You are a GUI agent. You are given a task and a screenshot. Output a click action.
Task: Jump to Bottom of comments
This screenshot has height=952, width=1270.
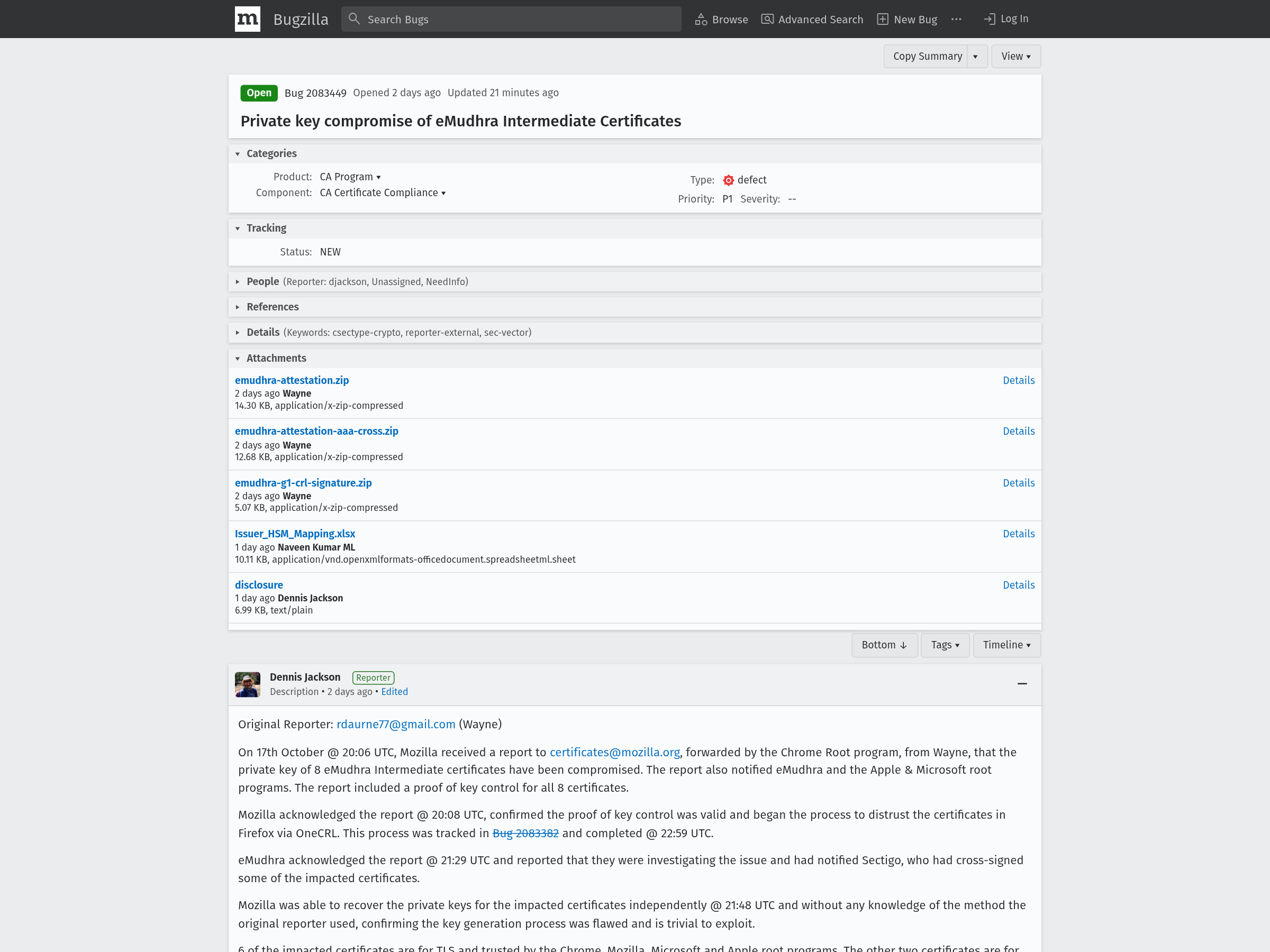coord(884,645)
